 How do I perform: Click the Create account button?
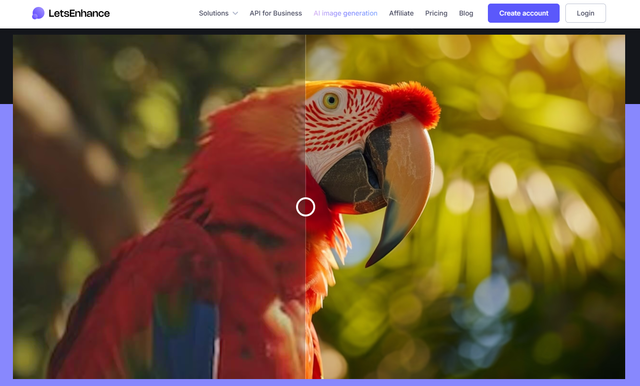click(x=524, y=13)
